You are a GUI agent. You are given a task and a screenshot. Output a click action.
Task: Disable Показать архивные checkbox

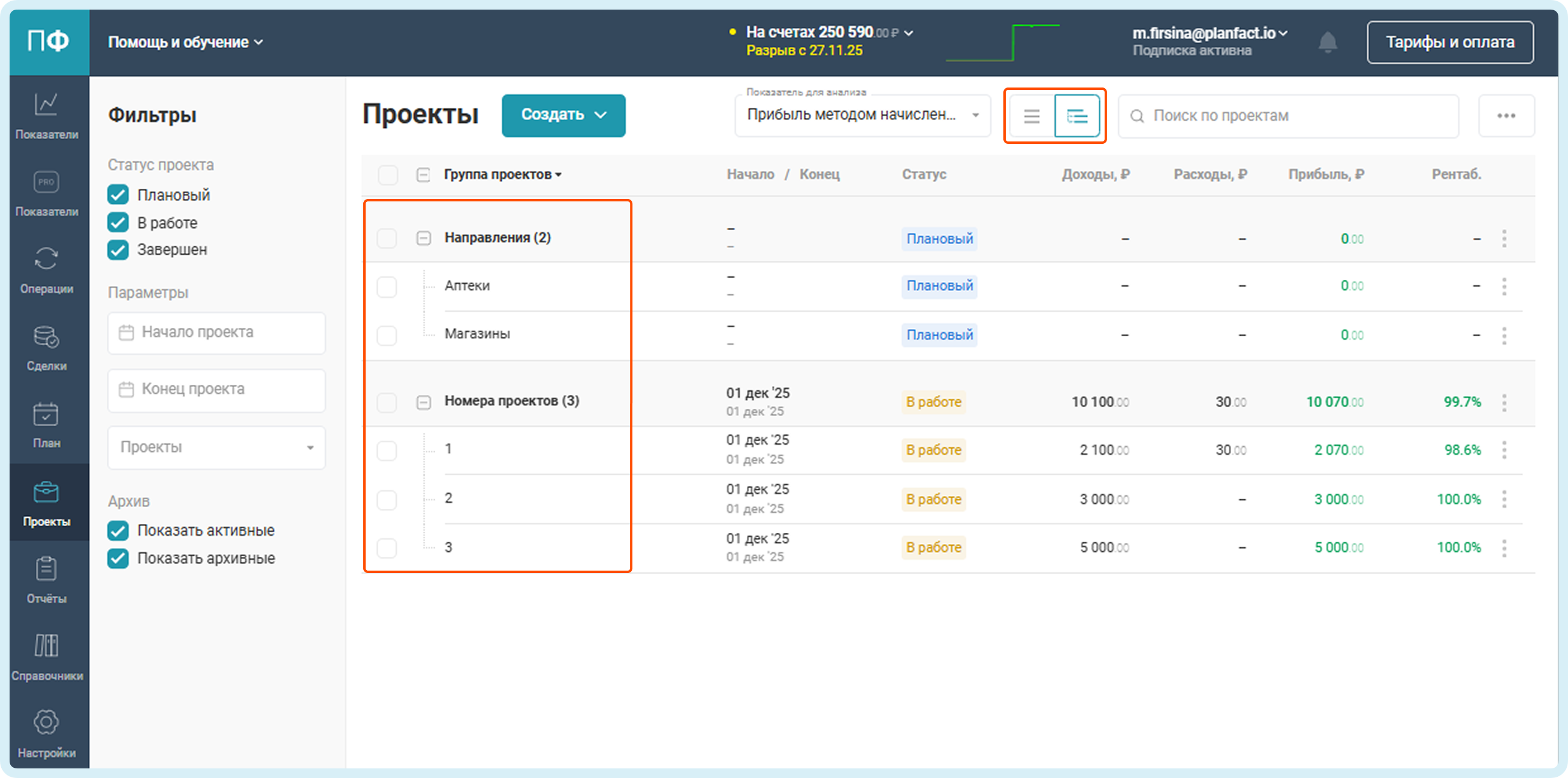click(118, 558)
